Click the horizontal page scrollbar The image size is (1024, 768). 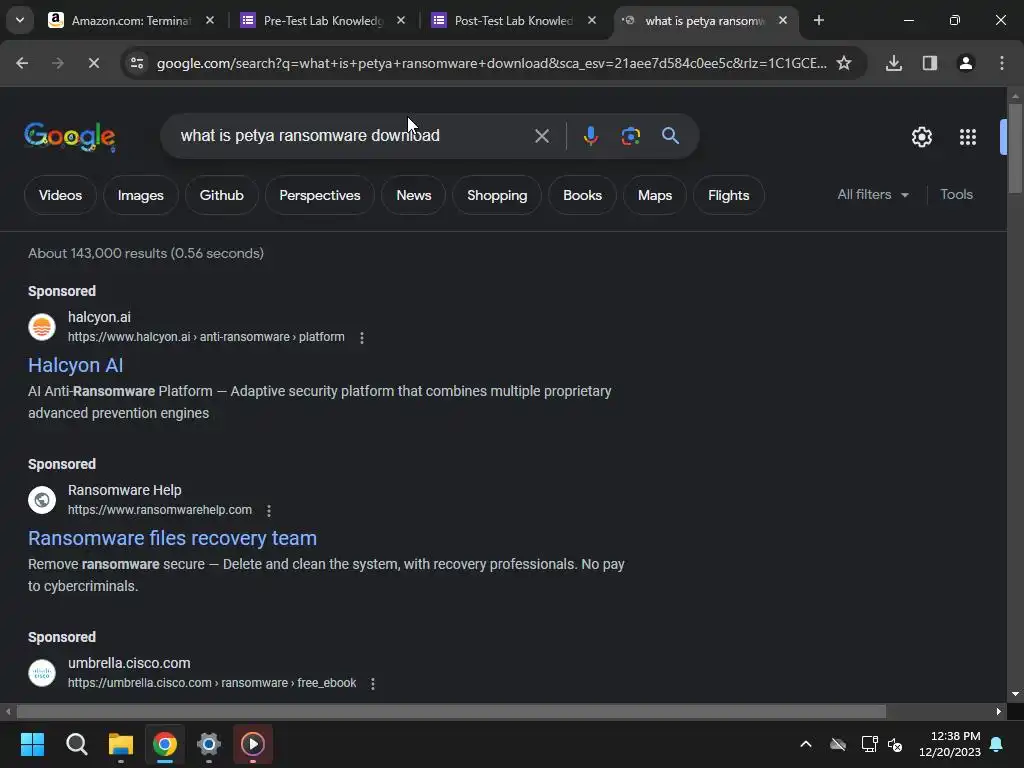pyautogui.click(x=451, y=711)
